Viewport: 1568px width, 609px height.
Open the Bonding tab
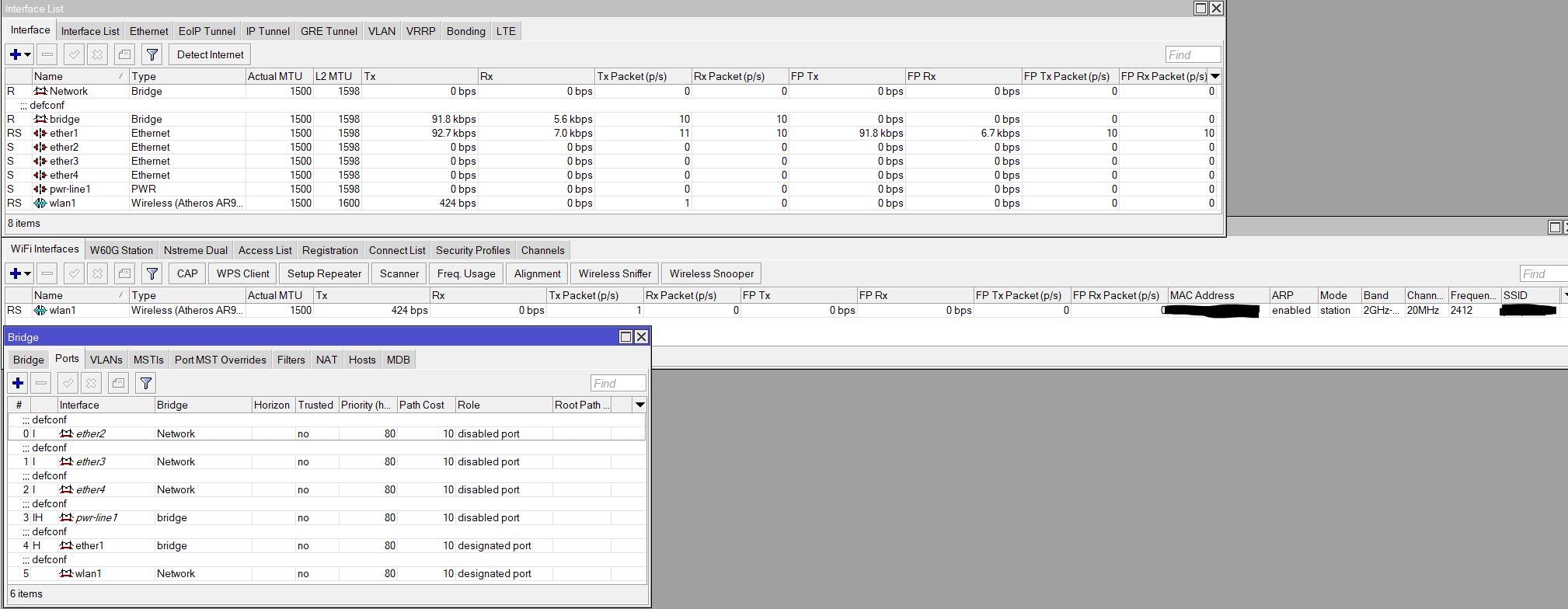[465, 31]
